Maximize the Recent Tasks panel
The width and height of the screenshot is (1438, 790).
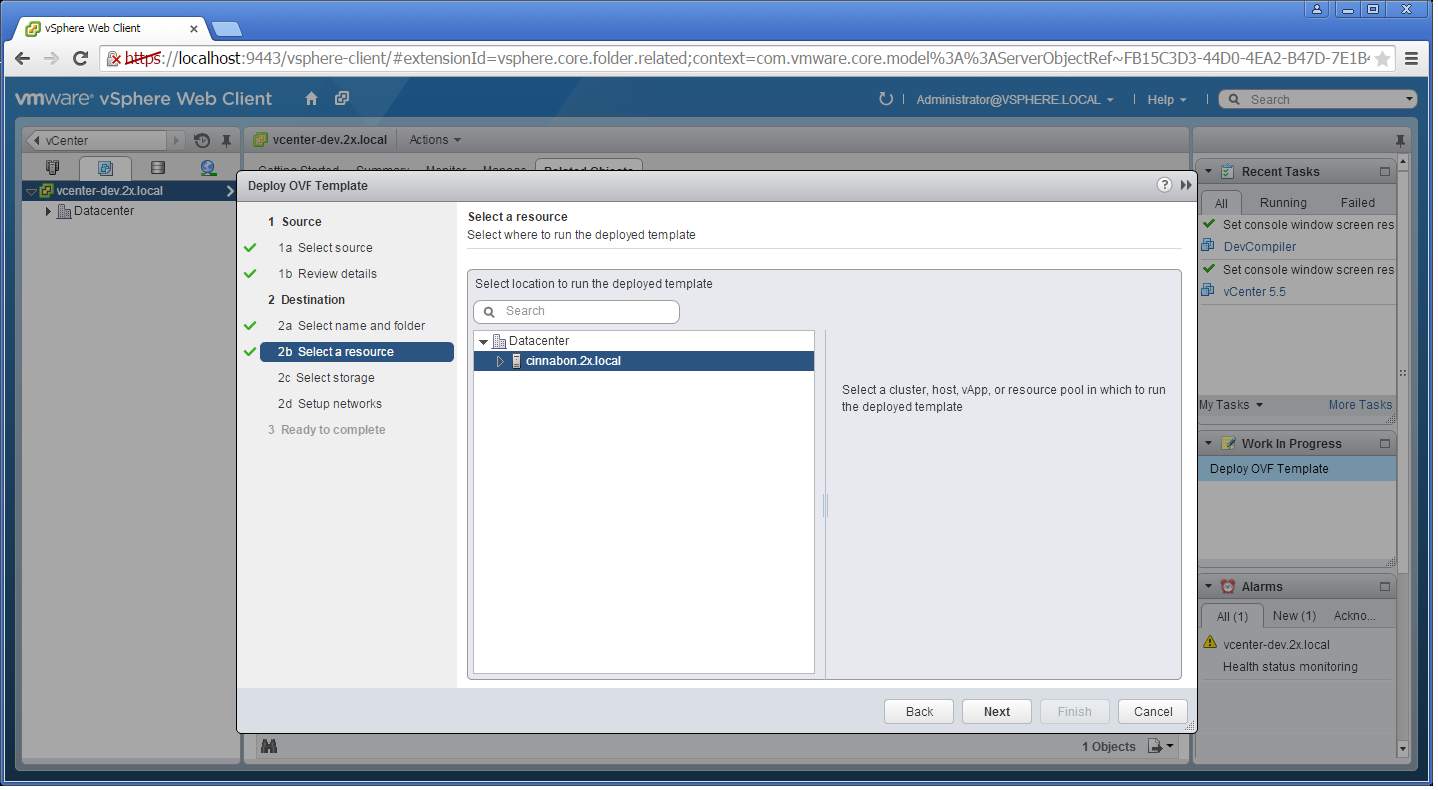pos(1385,172)
